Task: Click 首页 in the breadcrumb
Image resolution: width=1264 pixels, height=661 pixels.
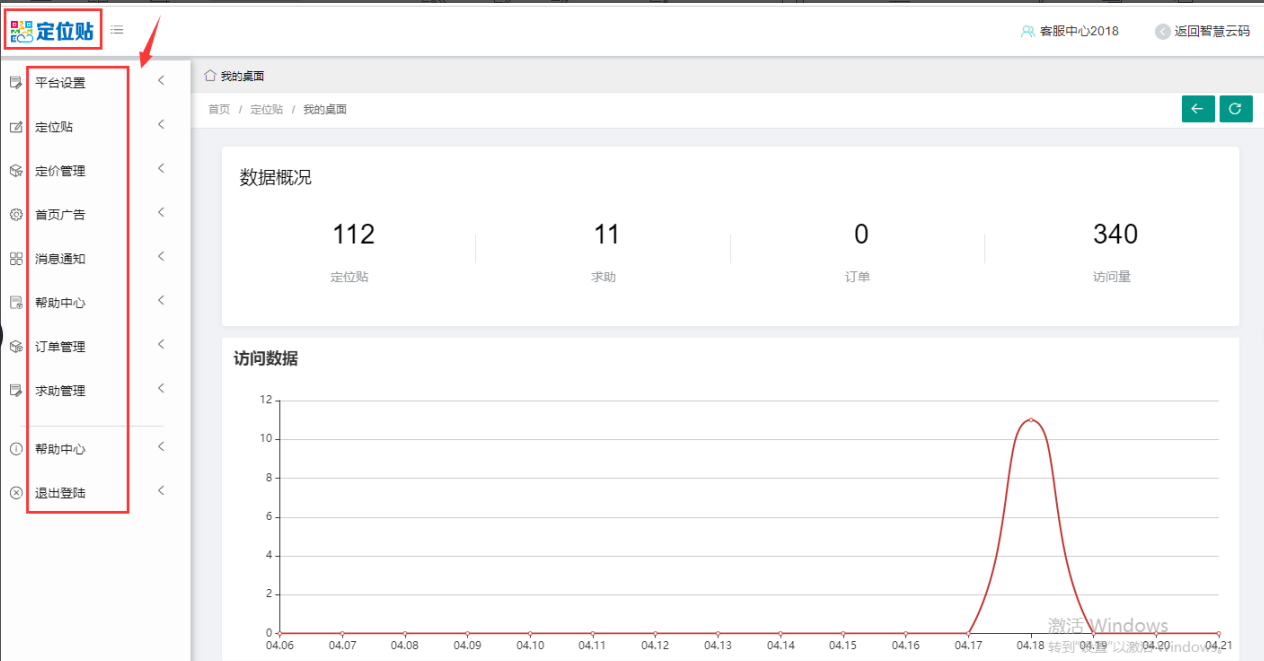Action: click(219, 109)
